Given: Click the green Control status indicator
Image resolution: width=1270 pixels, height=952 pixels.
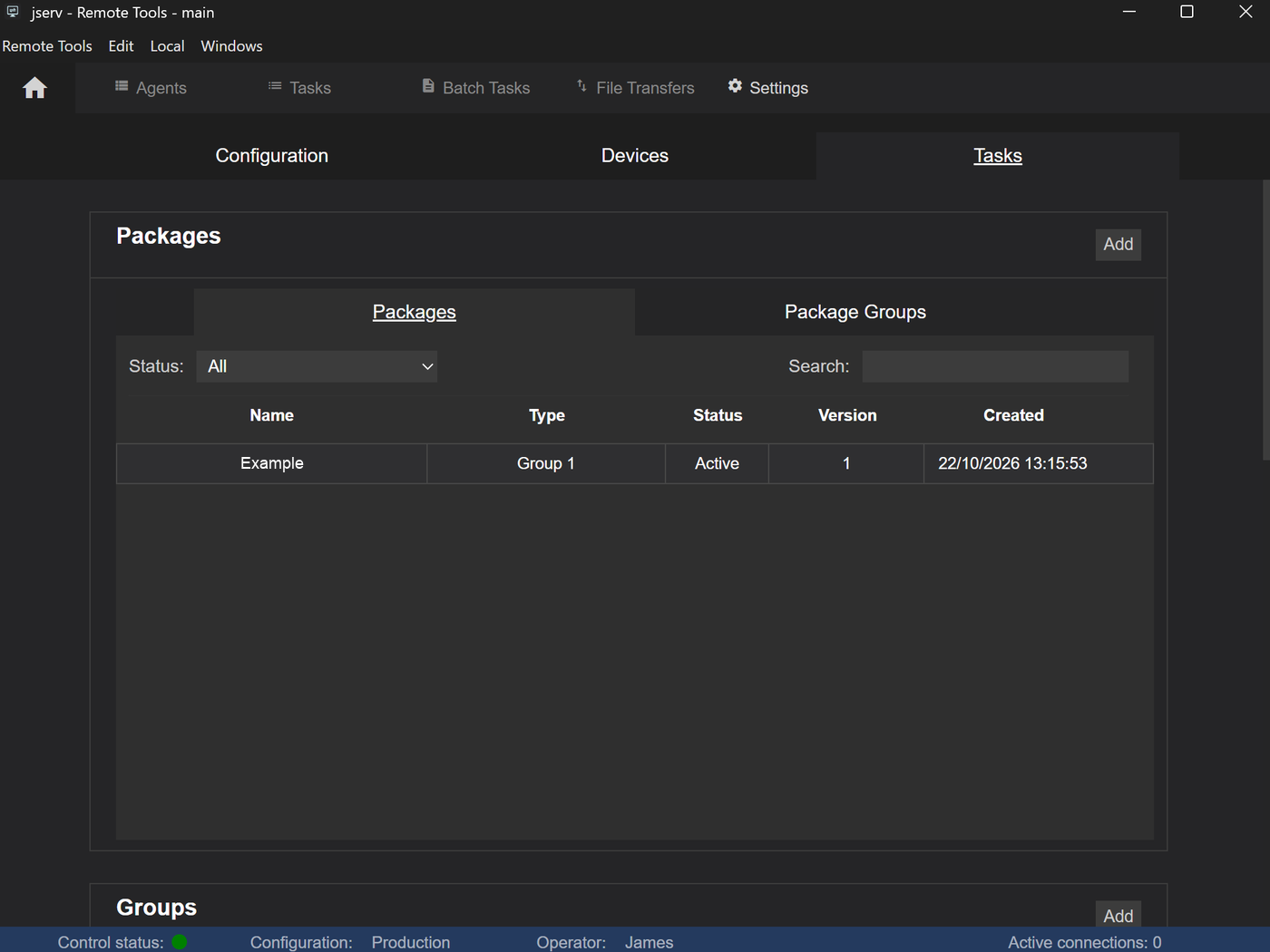Looking at the screenshot, I should pyautogui.click(x=180, y=942).
